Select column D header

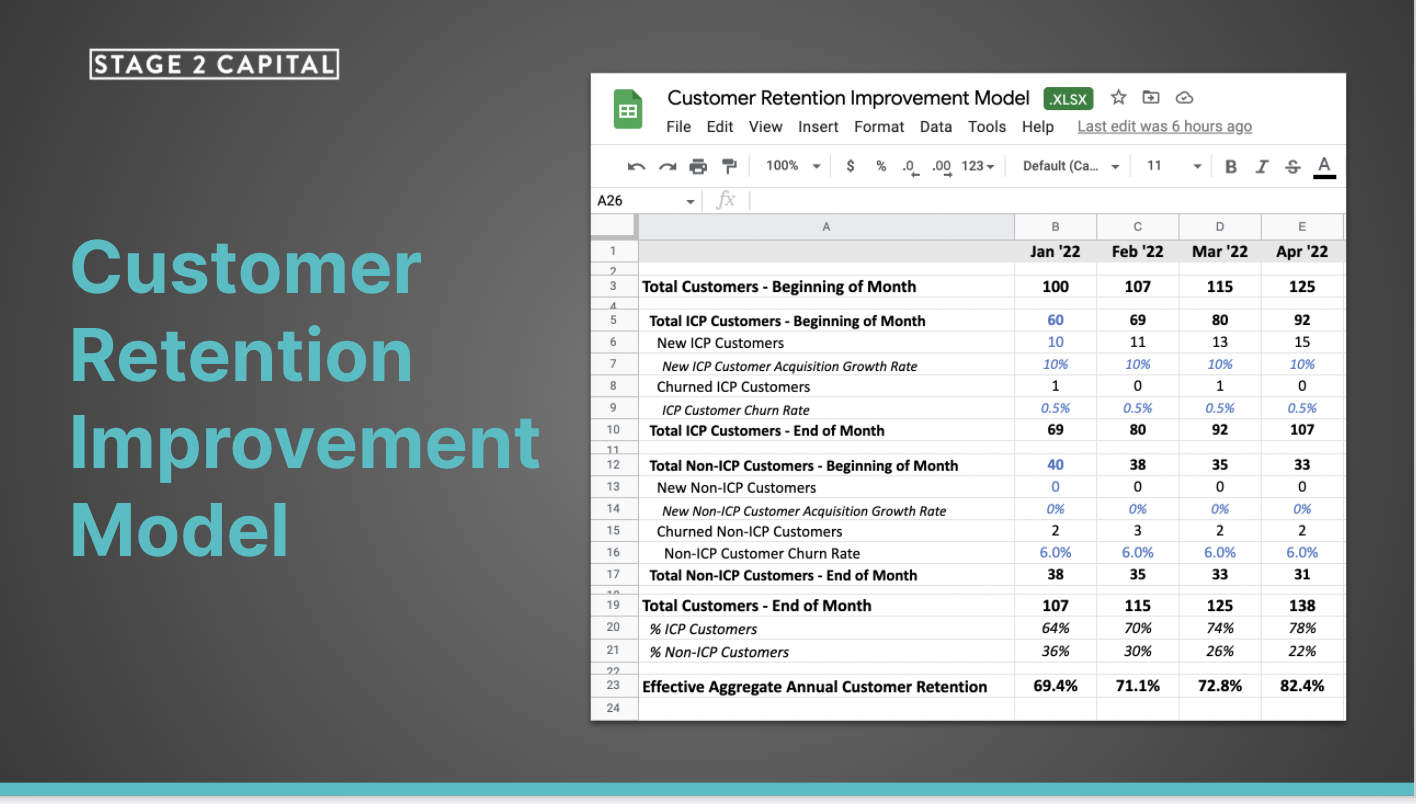[x=1219, y=227]
